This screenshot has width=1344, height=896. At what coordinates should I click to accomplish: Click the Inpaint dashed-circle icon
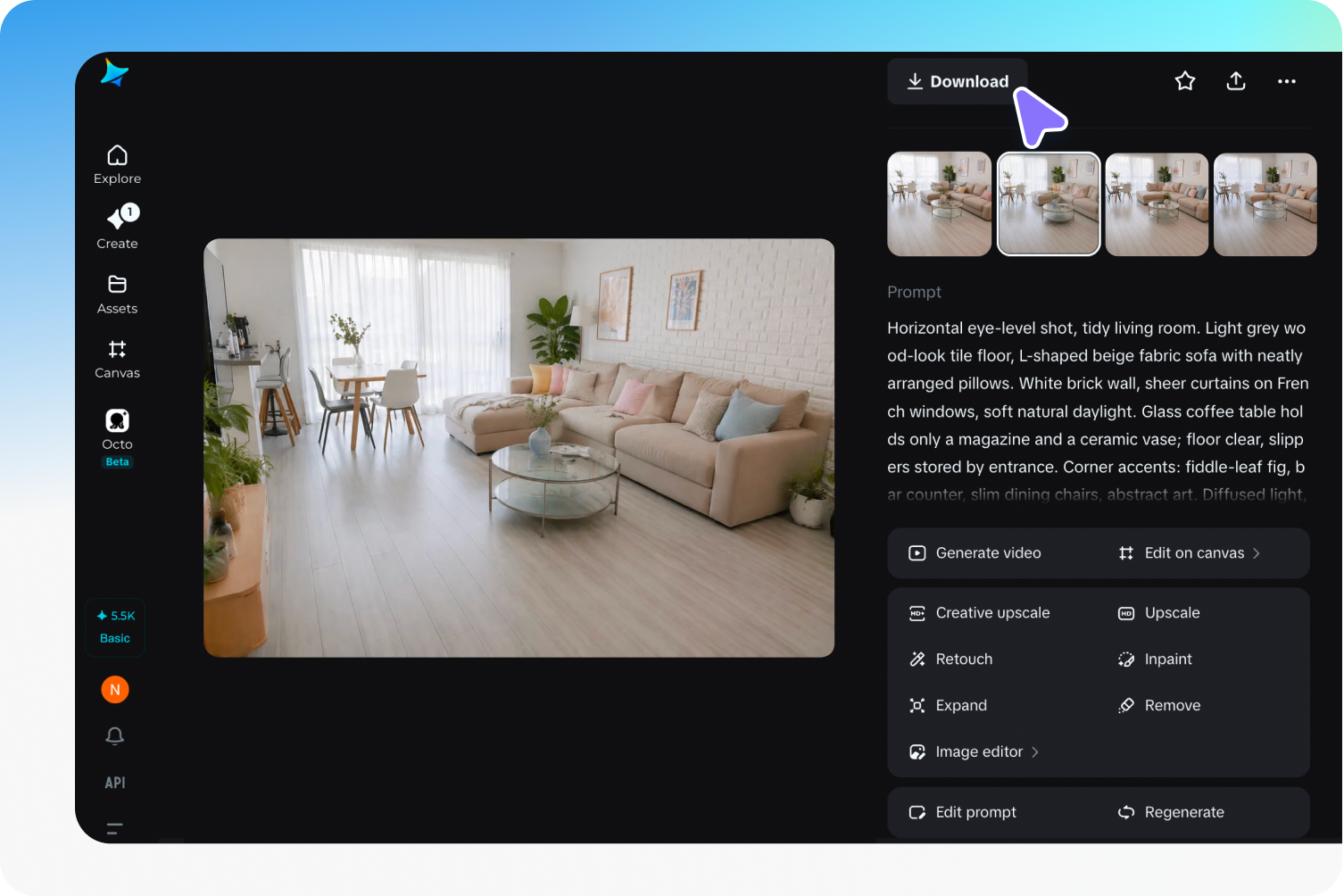pos(1126,660)
